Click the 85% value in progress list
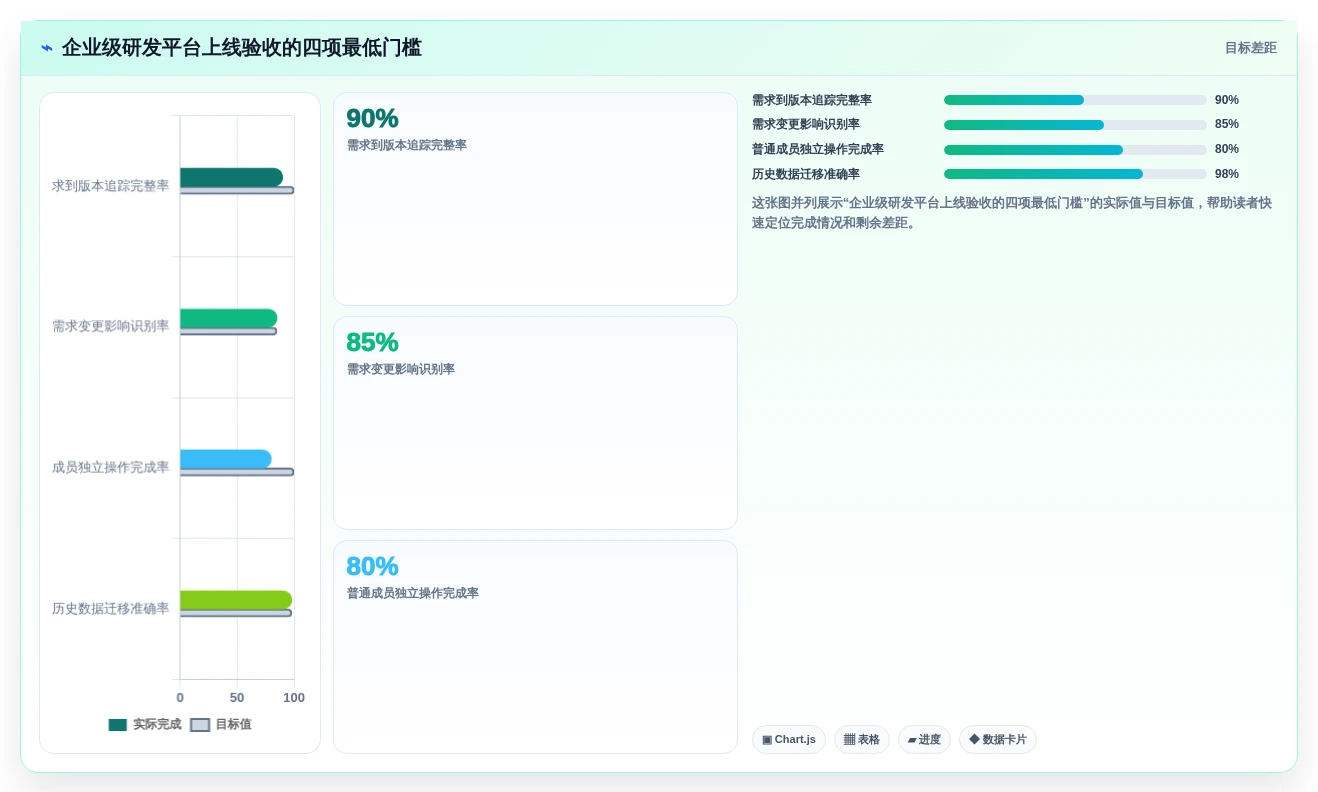 (1227, 125)
